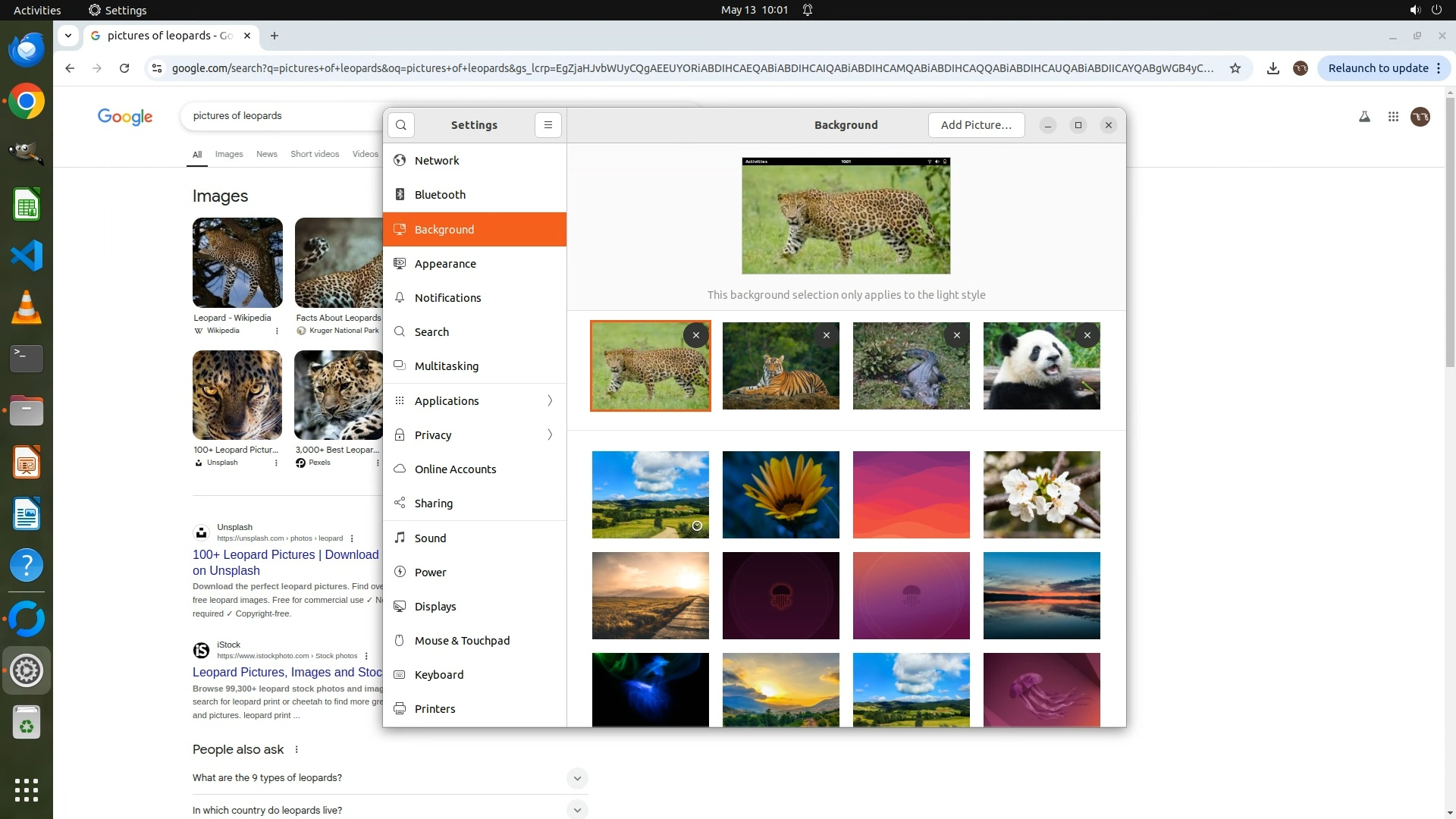Expand the Applications settings submenu

coord(550,400)
